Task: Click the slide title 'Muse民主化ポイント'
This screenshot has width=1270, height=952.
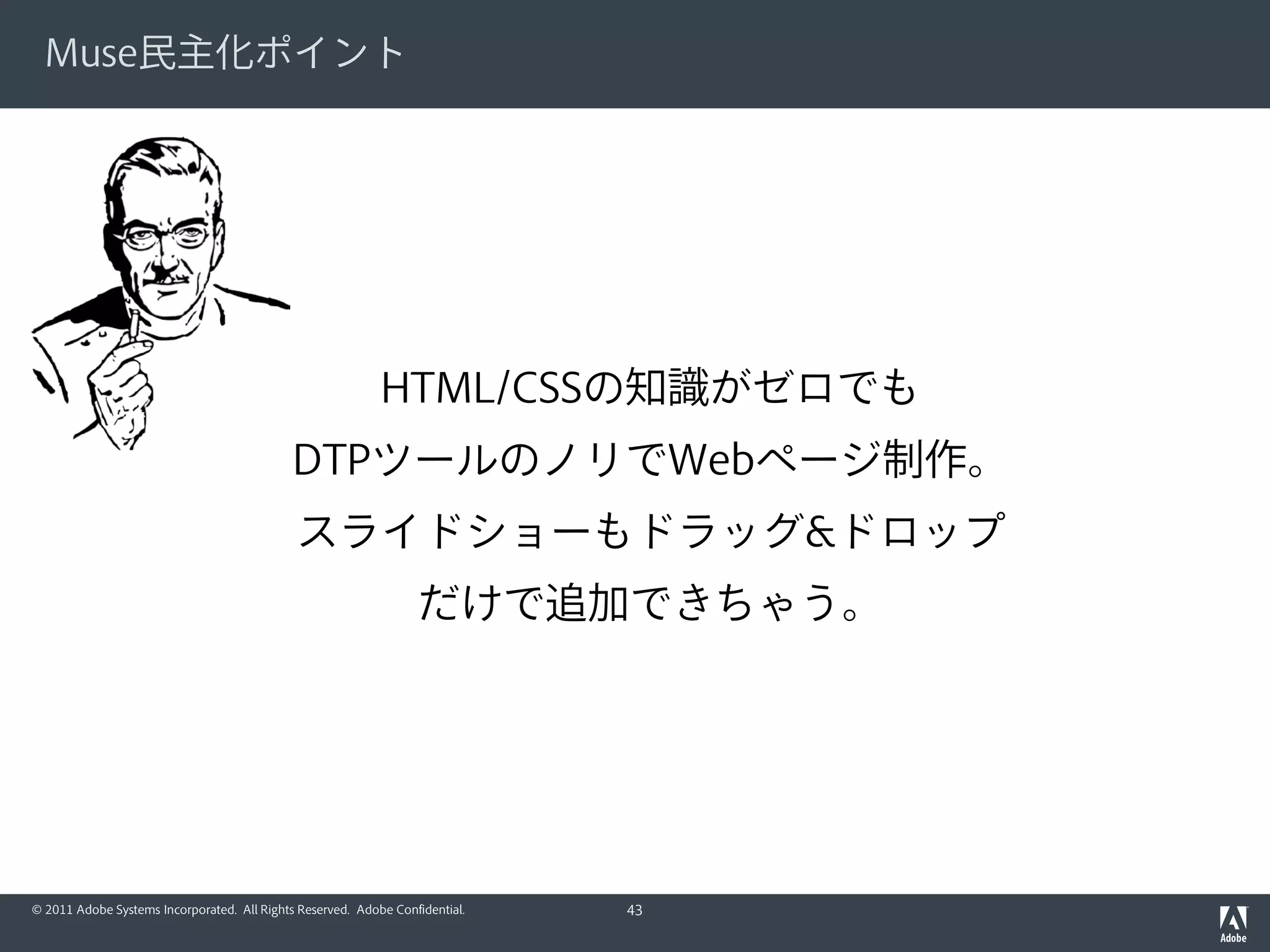Action: (225, 53)
